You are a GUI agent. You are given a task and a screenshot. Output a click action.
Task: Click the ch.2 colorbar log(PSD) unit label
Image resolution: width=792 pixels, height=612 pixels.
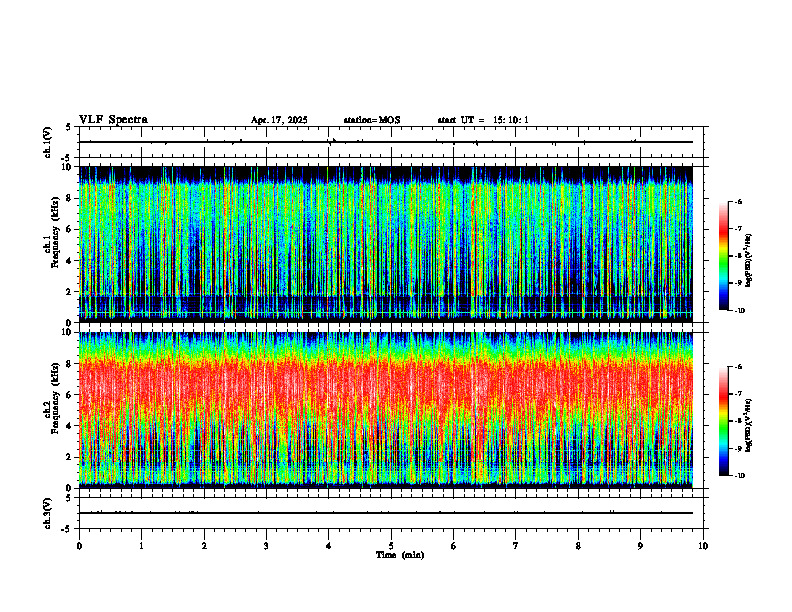click(x=749, y=424)
